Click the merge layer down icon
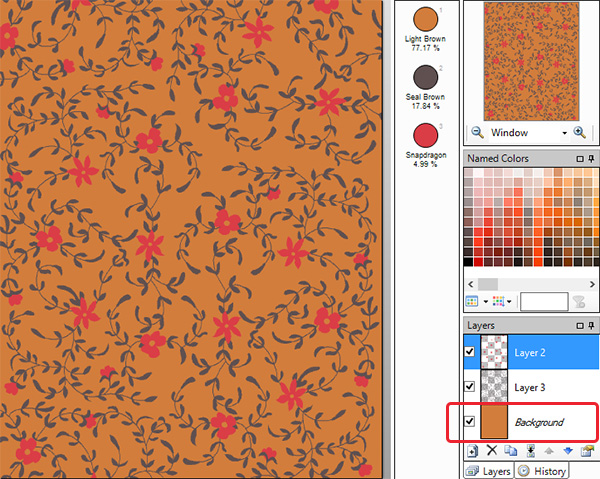 point(530,452)
